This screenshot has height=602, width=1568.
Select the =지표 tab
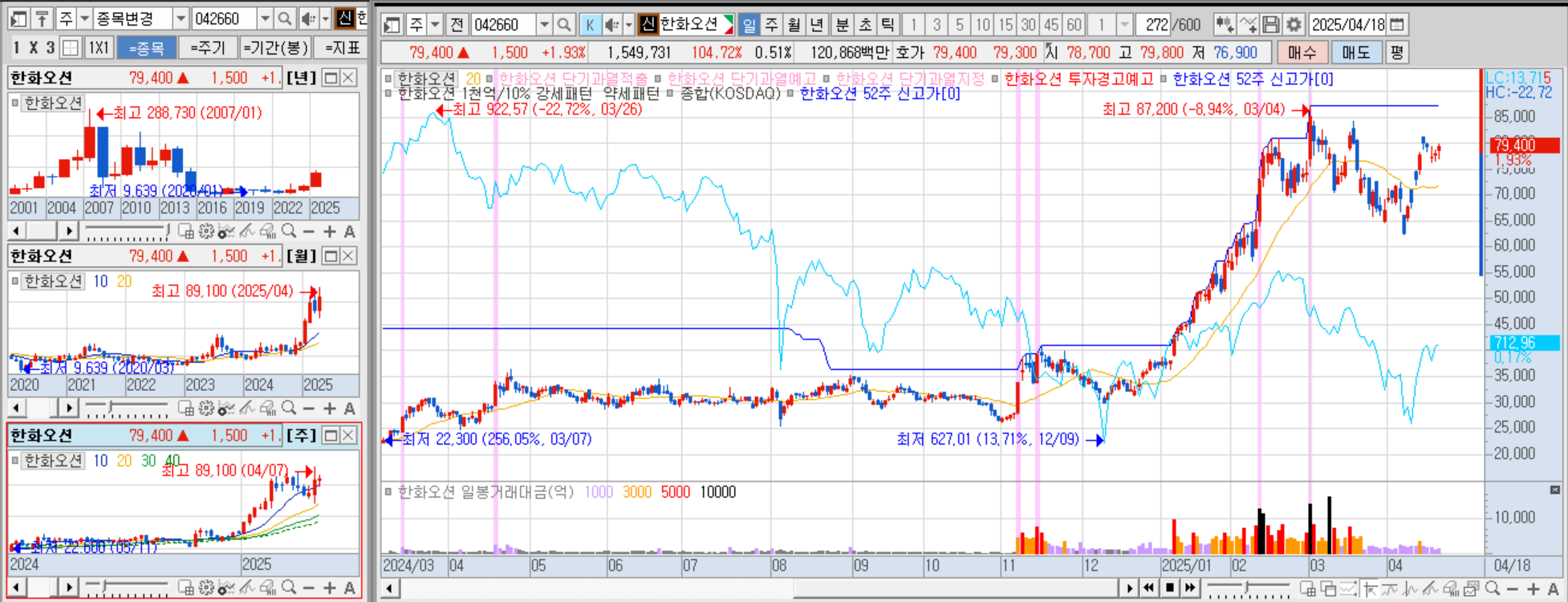[342, 48]
